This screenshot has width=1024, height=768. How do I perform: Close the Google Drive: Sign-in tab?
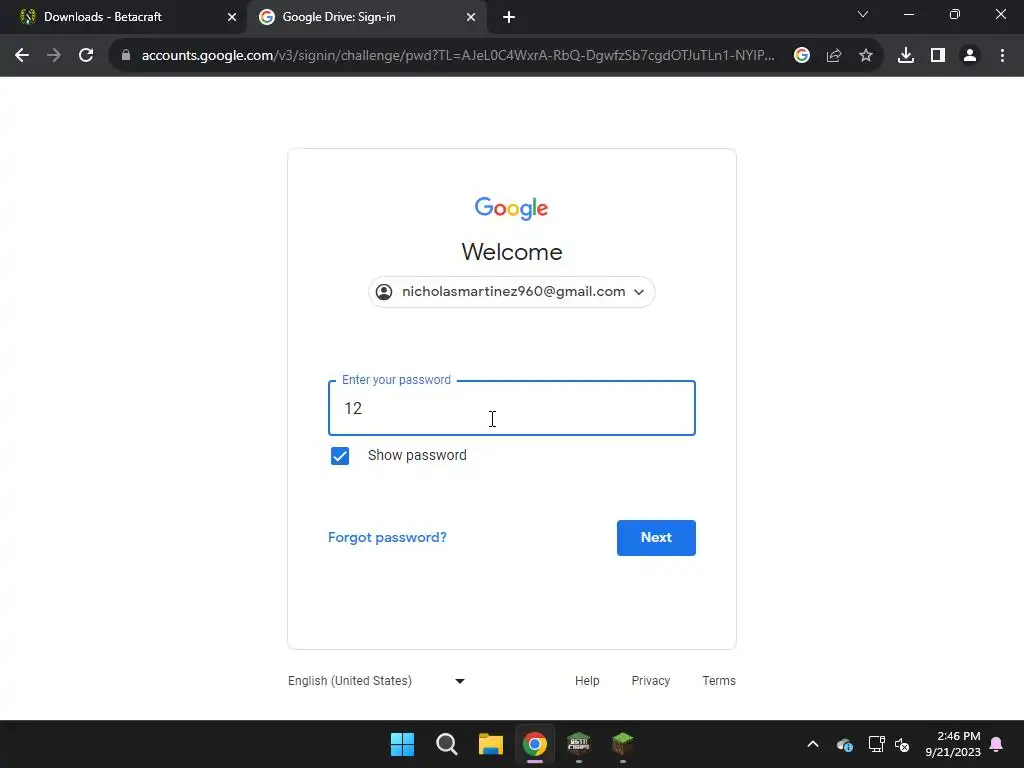point(471,17)
